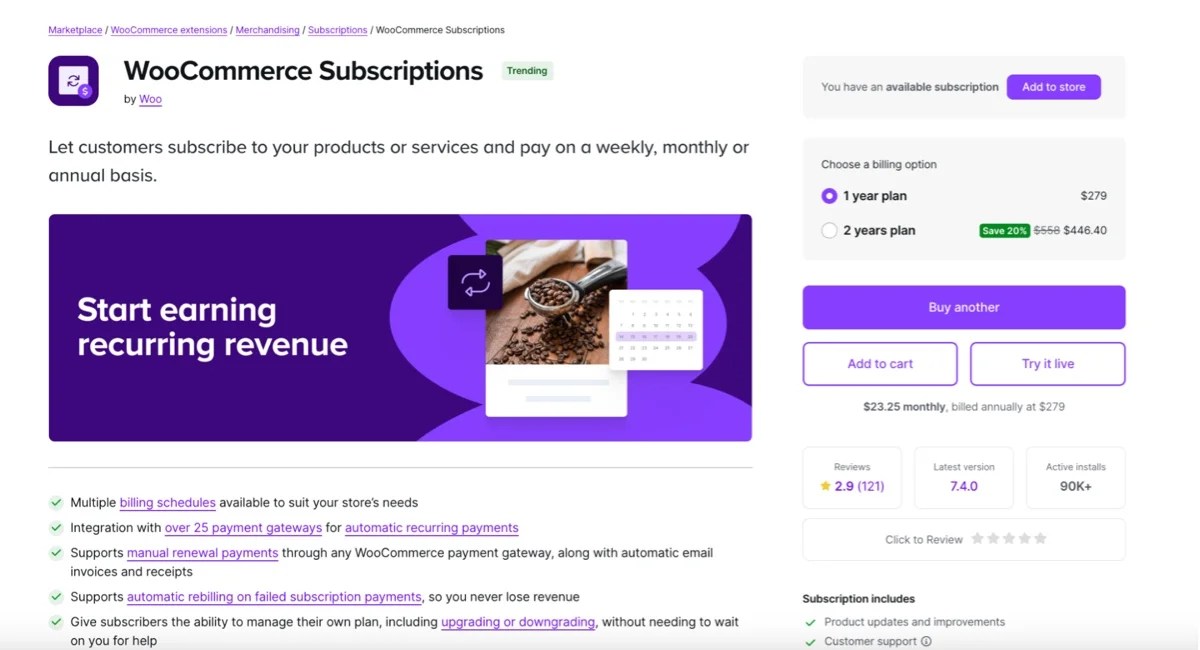Open the billing schedules link

pyautogui.click(x=167, y=502)
